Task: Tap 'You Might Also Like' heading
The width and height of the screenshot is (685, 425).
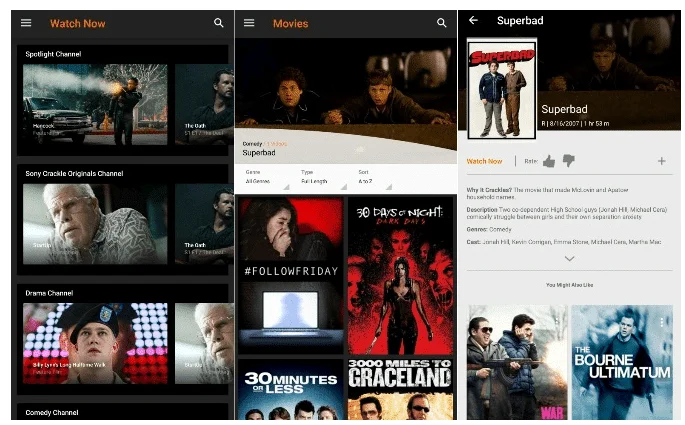Action: tap(569, 285)
